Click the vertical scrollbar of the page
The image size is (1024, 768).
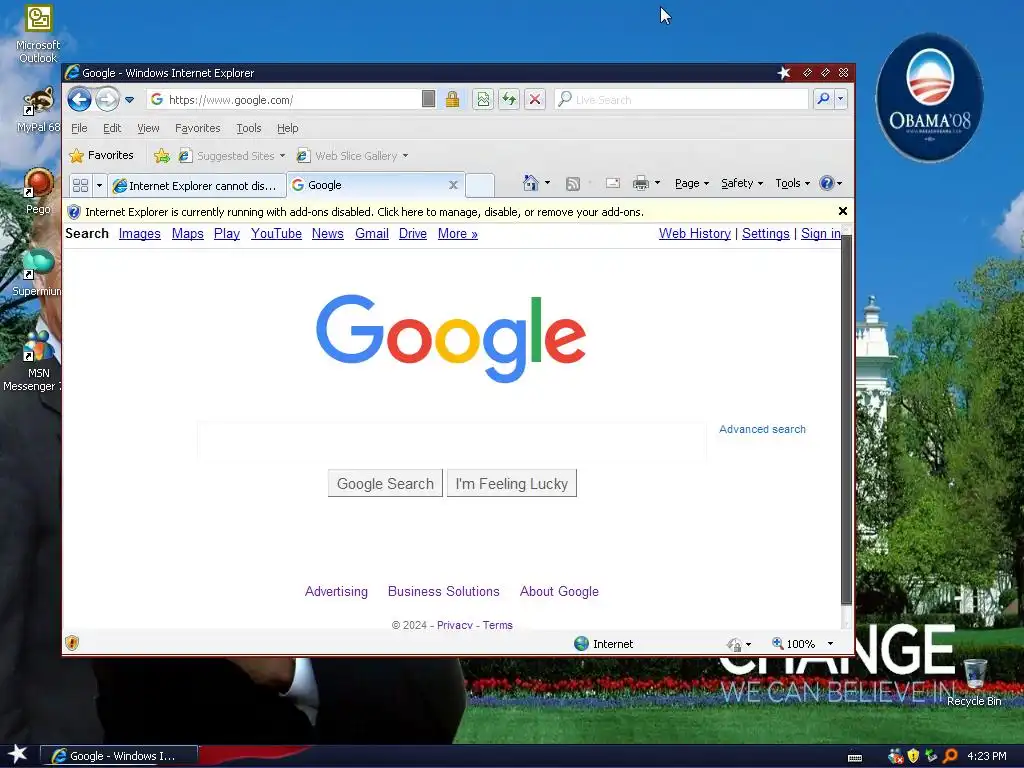coord(846,419)
